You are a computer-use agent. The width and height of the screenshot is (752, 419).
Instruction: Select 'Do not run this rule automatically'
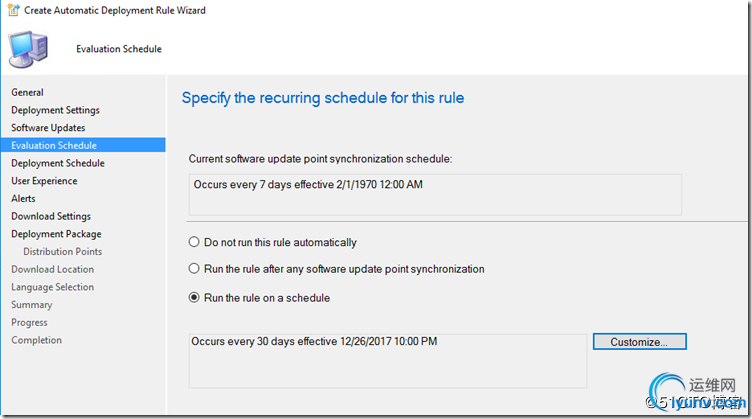pos(195,242)
